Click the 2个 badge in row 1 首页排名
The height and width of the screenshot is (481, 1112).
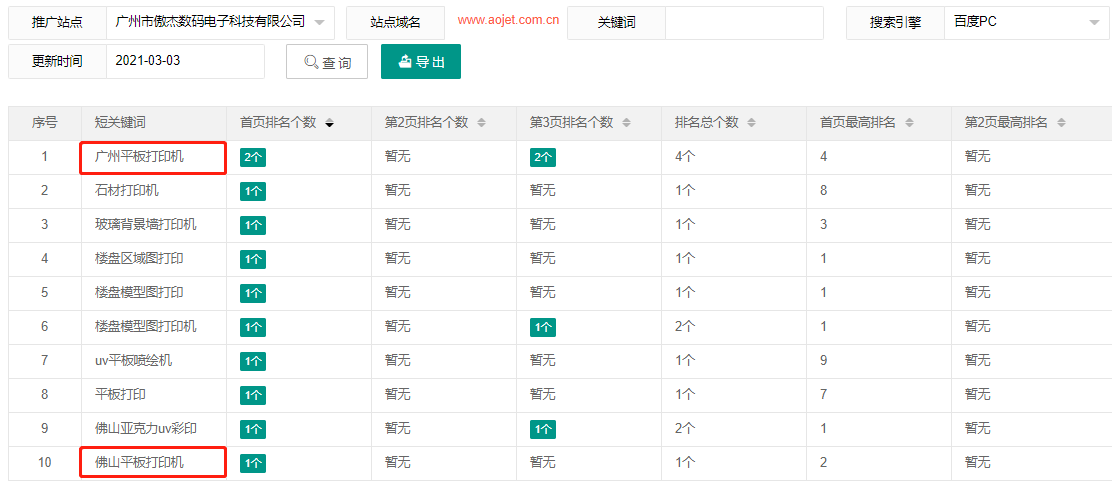click(x=253, y=157)
